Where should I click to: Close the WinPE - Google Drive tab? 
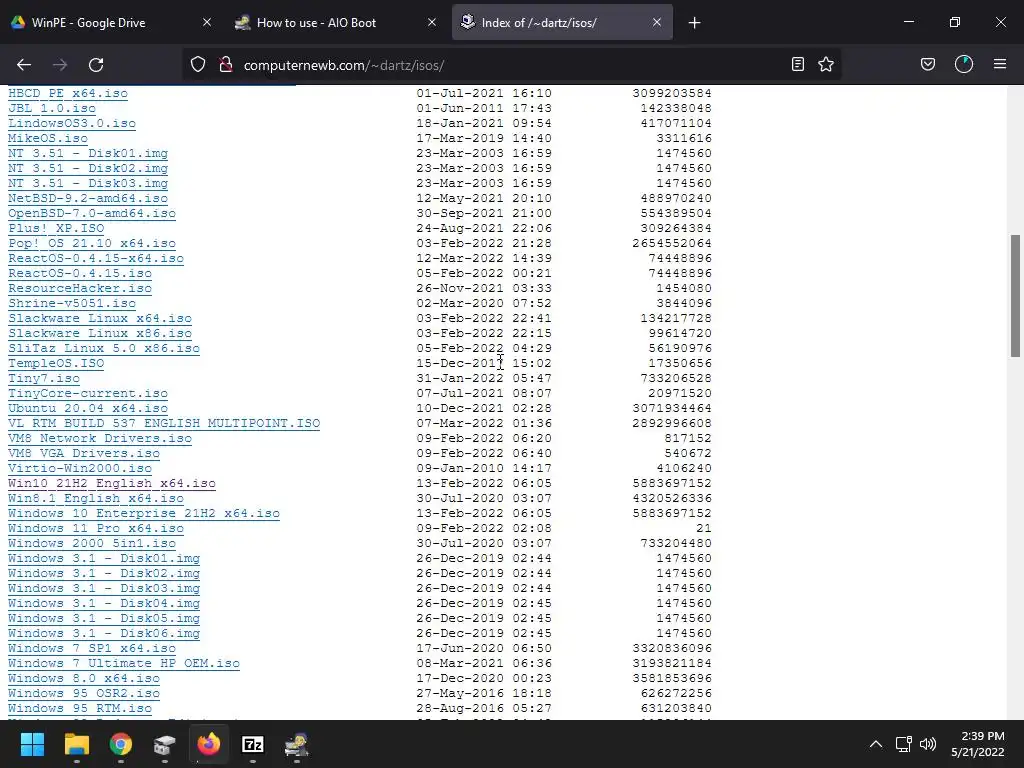point(207,22)
